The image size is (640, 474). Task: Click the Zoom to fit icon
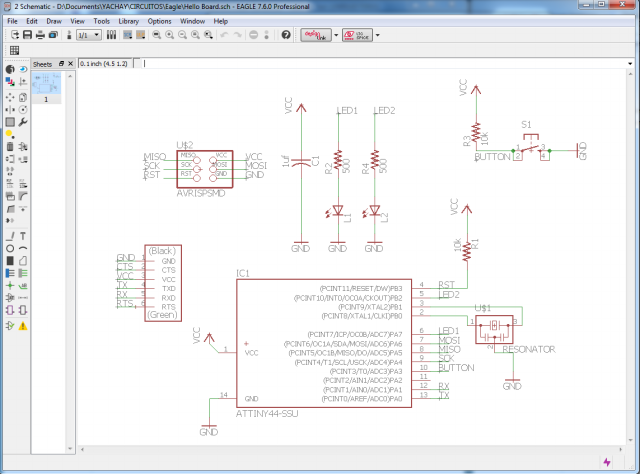156,35
